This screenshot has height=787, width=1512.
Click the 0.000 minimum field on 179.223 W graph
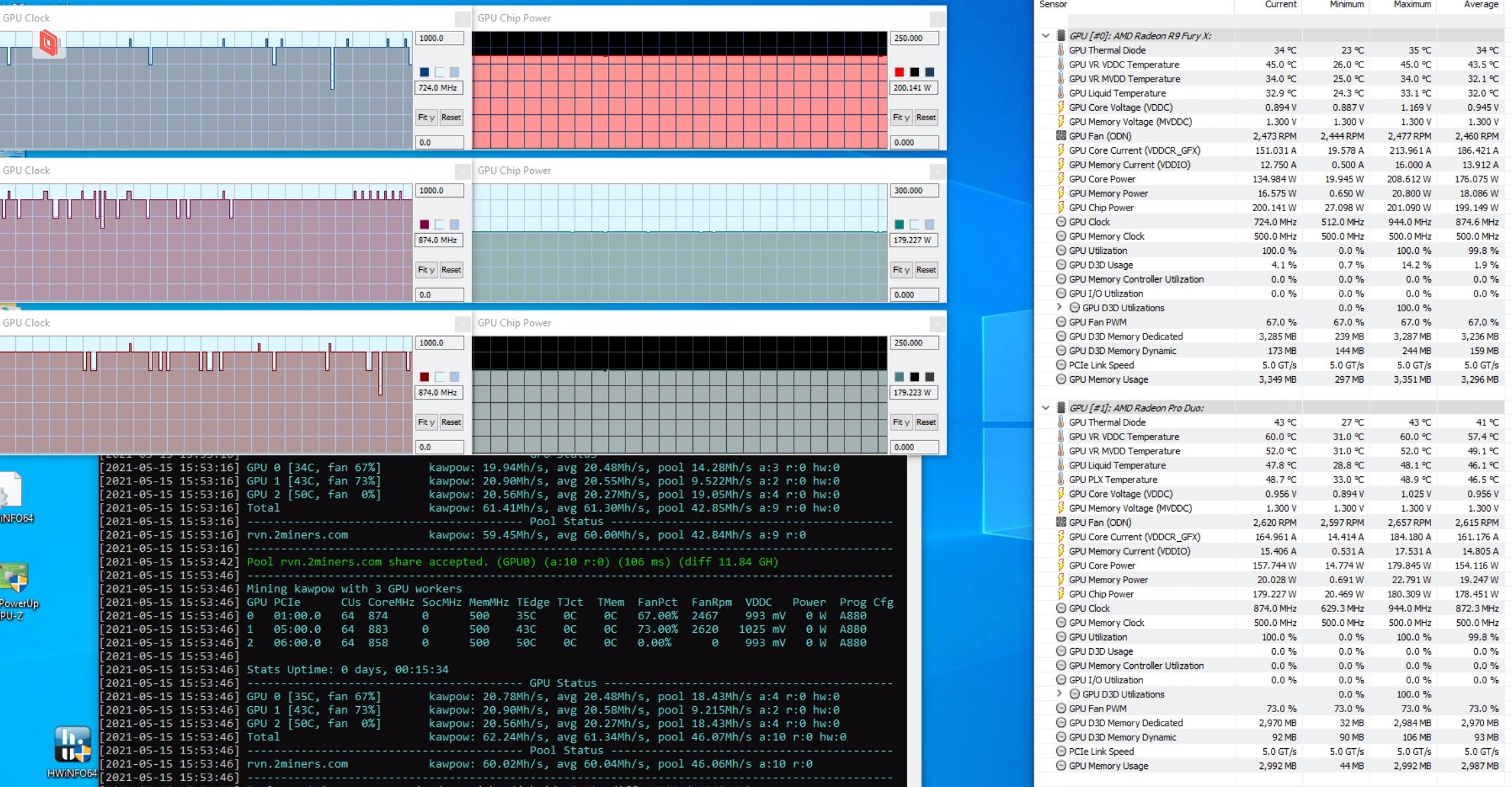point(914,447)
